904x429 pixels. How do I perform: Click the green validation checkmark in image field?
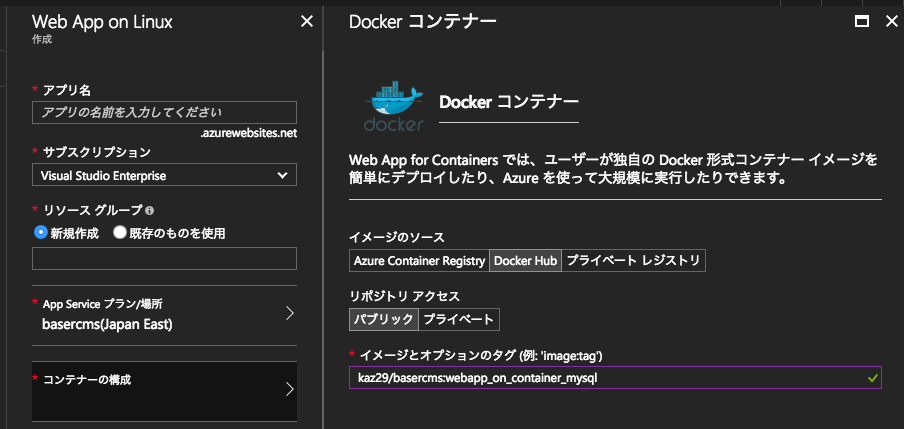[x=872, y=378]
